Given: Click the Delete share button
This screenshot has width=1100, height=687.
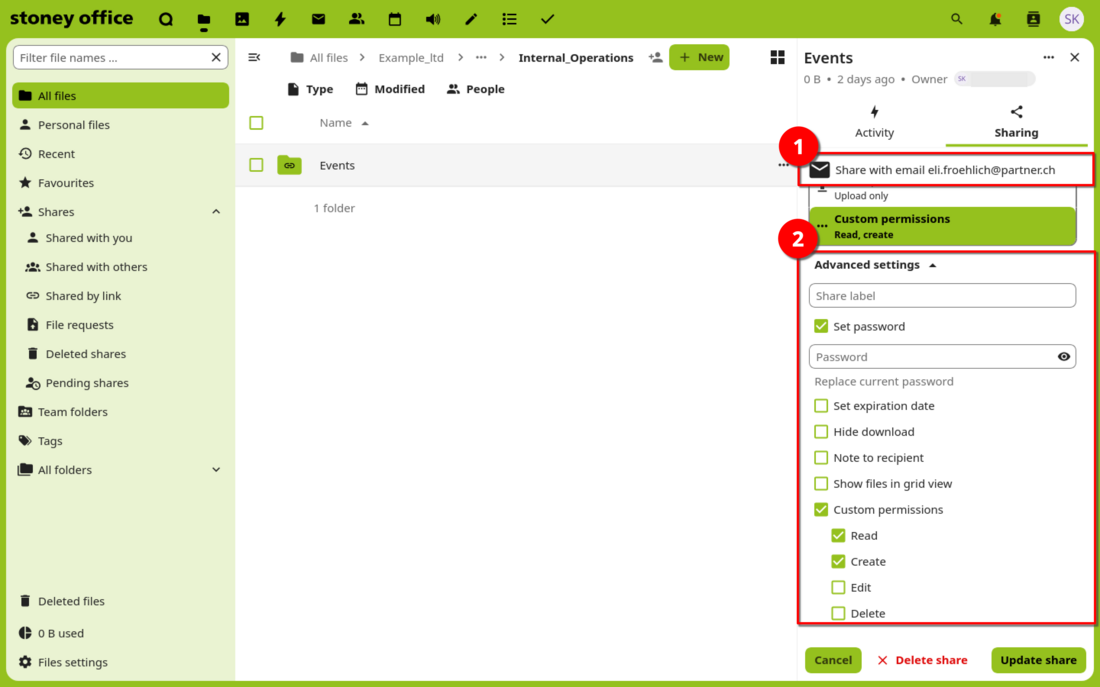Looking at the screenshot, I should pyautogui.click(x=922, y=660).
